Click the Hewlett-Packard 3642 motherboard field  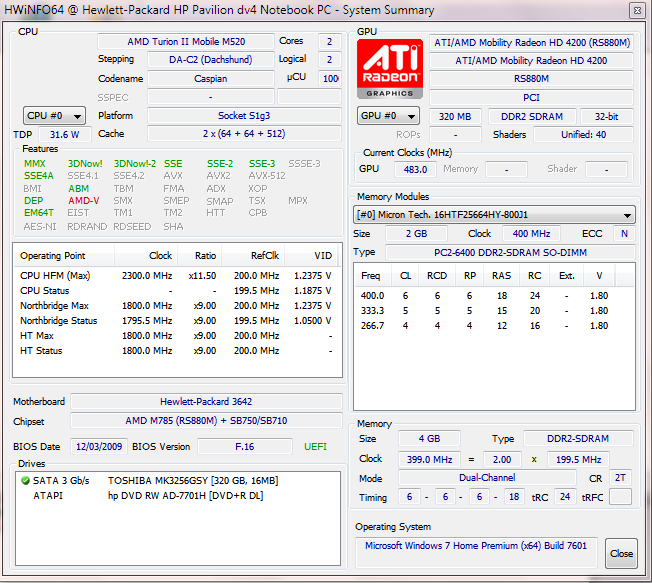(206, 401)
